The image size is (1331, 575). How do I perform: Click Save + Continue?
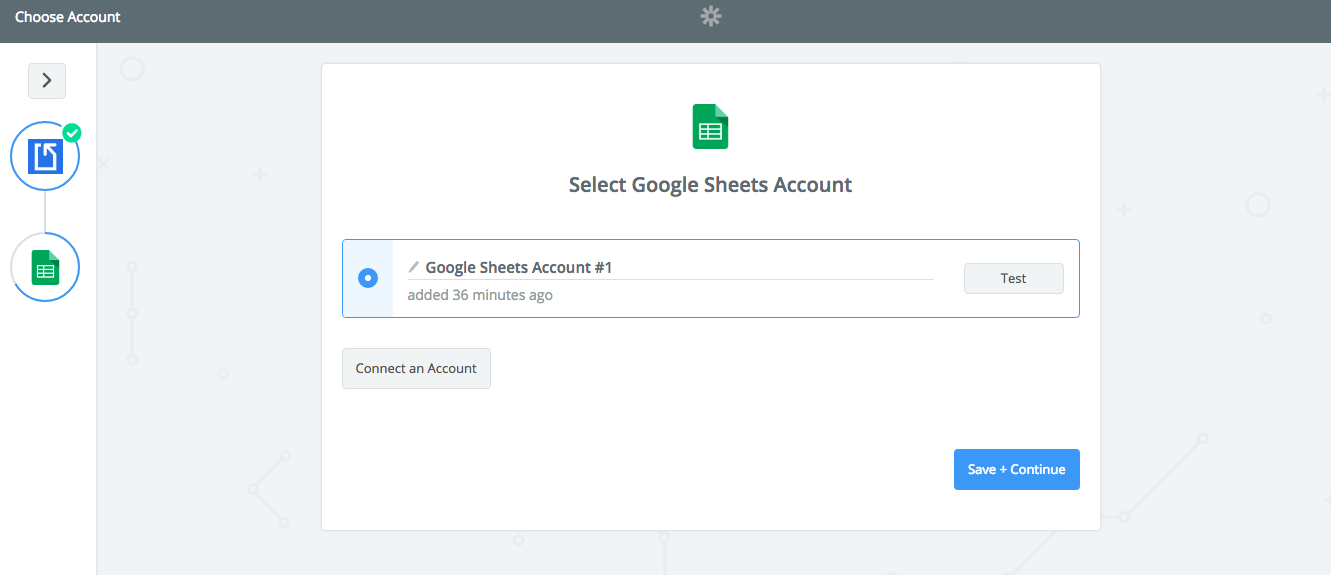(1017, 469)
